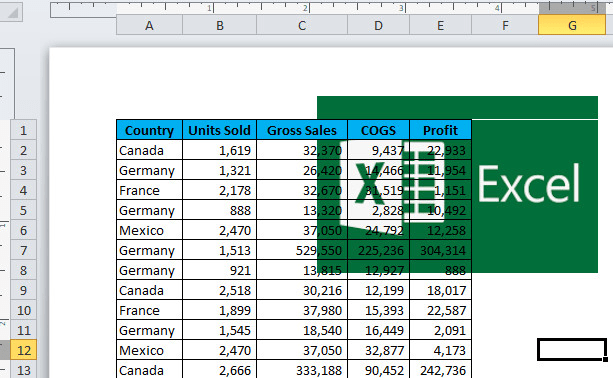Image resolution: width=613 pixels, height=378 pixels.
Task: Click COGS cell 16,449
Action: click(378, 330)
